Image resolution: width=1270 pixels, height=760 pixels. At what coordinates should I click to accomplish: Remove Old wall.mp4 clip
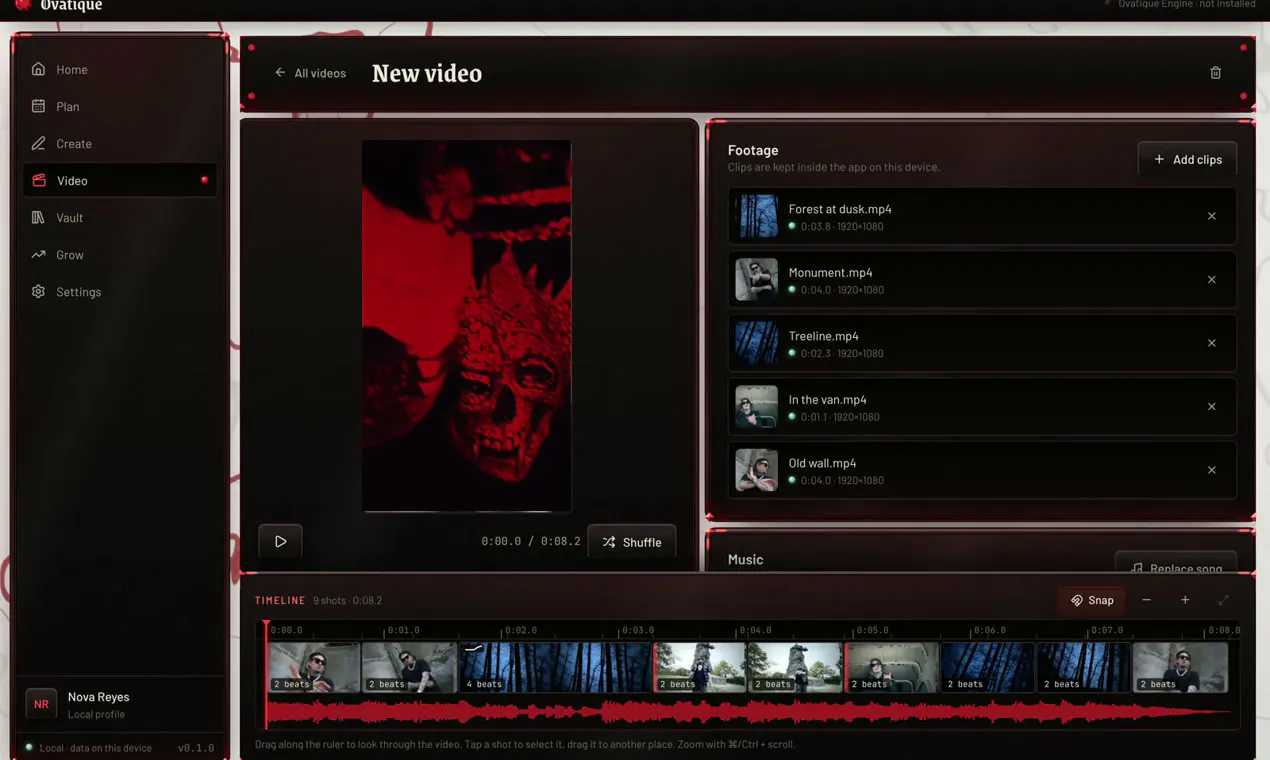(1211, 470)
